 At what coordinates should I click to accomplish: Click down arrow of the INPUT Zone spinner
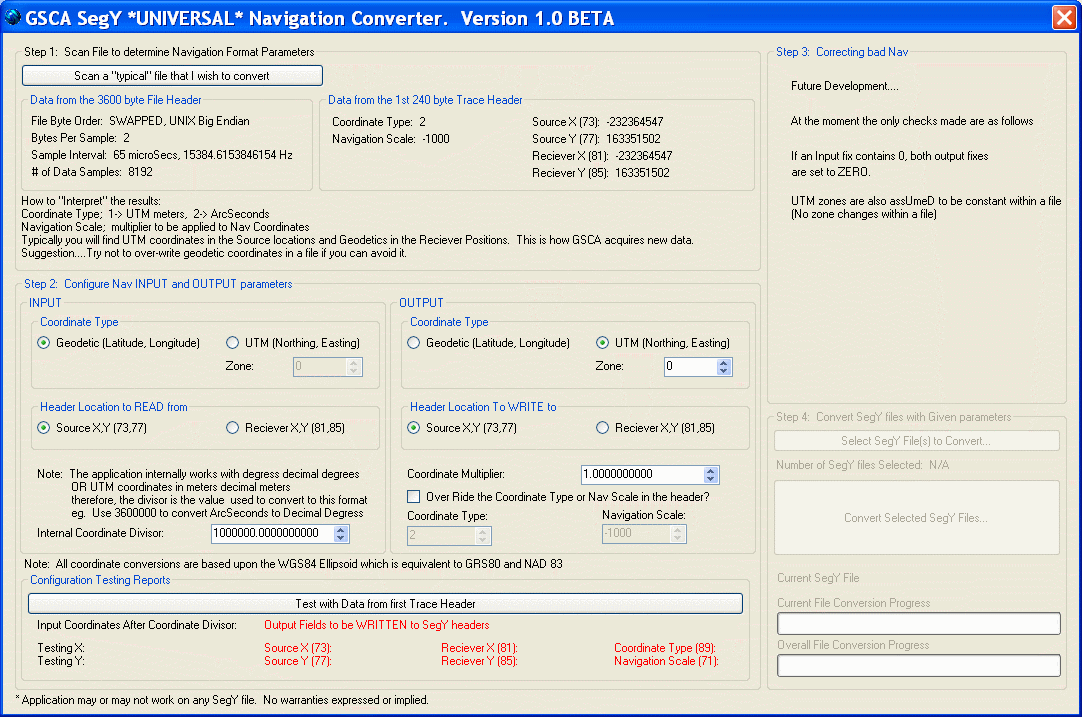click(353, 371)
